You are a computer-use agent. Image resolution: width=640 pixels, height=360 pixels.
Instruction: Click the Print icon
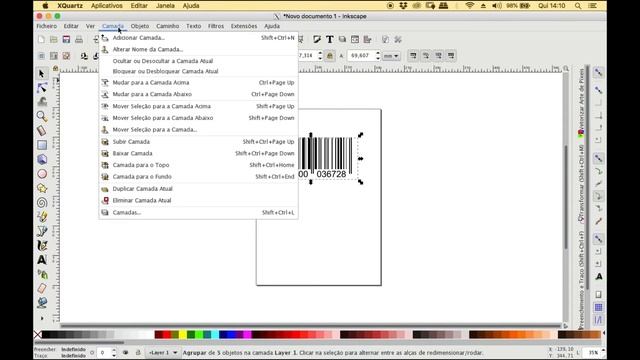point(79,39)
